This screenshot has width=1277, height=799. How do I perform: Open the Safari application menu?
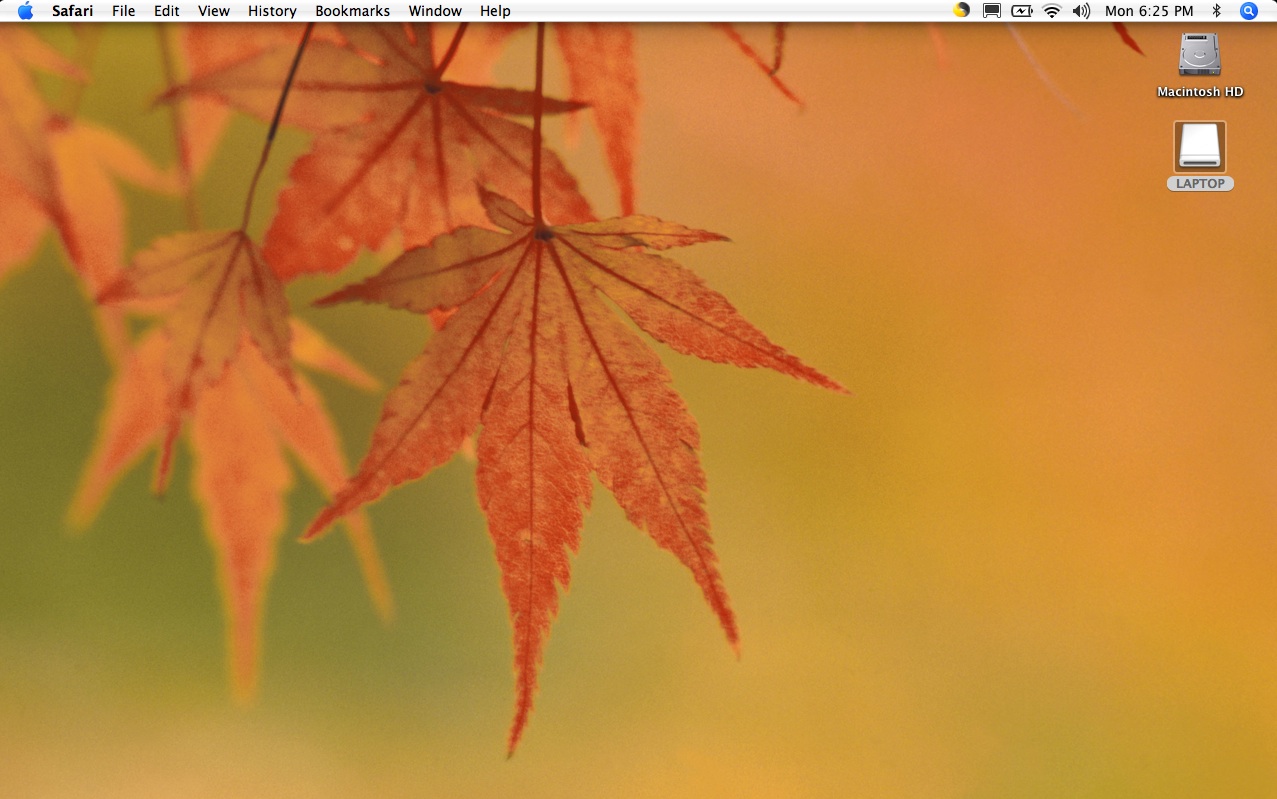tap(73, 11)
